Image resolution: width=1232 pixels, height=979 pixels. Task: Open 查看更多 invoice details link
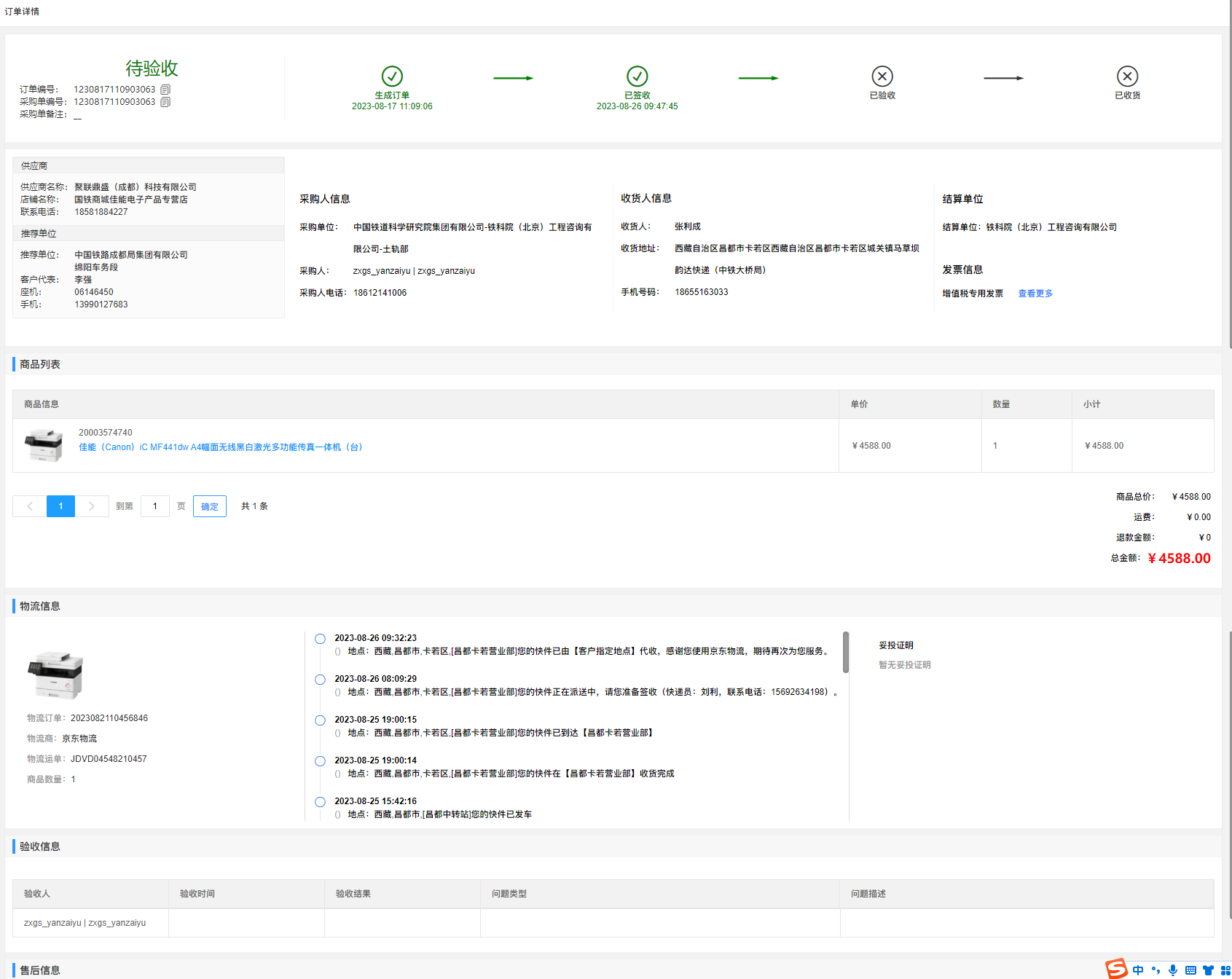1035,294
